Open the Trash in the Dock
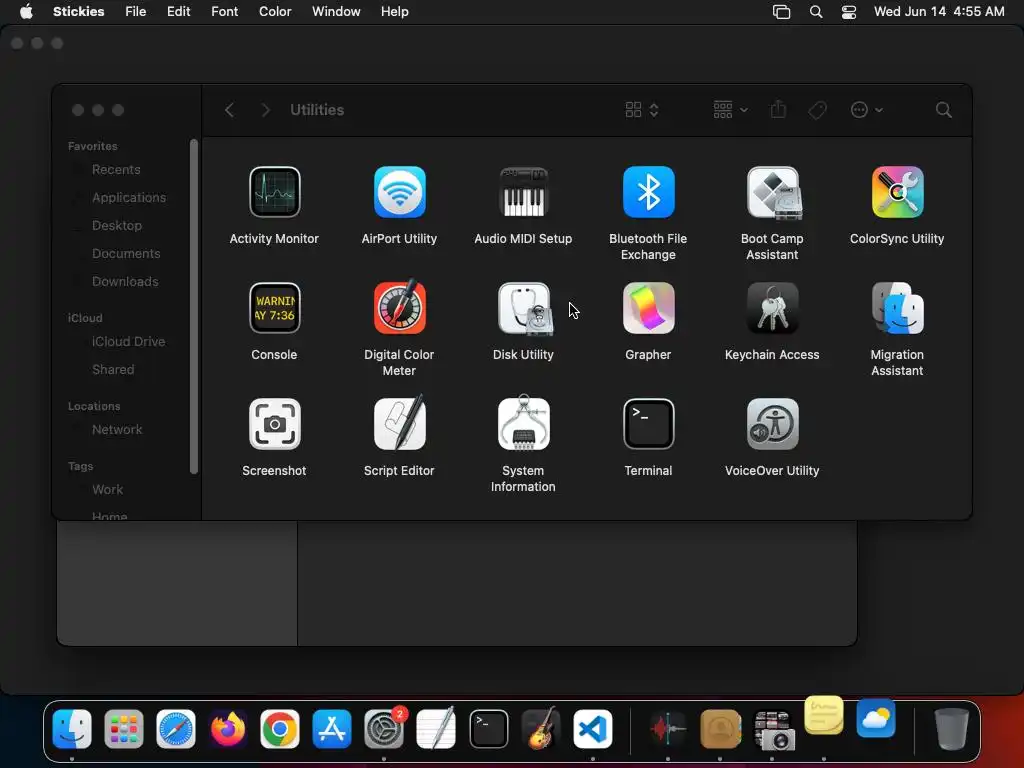This screenshot has width=1024, height=768. coord(952,729)
